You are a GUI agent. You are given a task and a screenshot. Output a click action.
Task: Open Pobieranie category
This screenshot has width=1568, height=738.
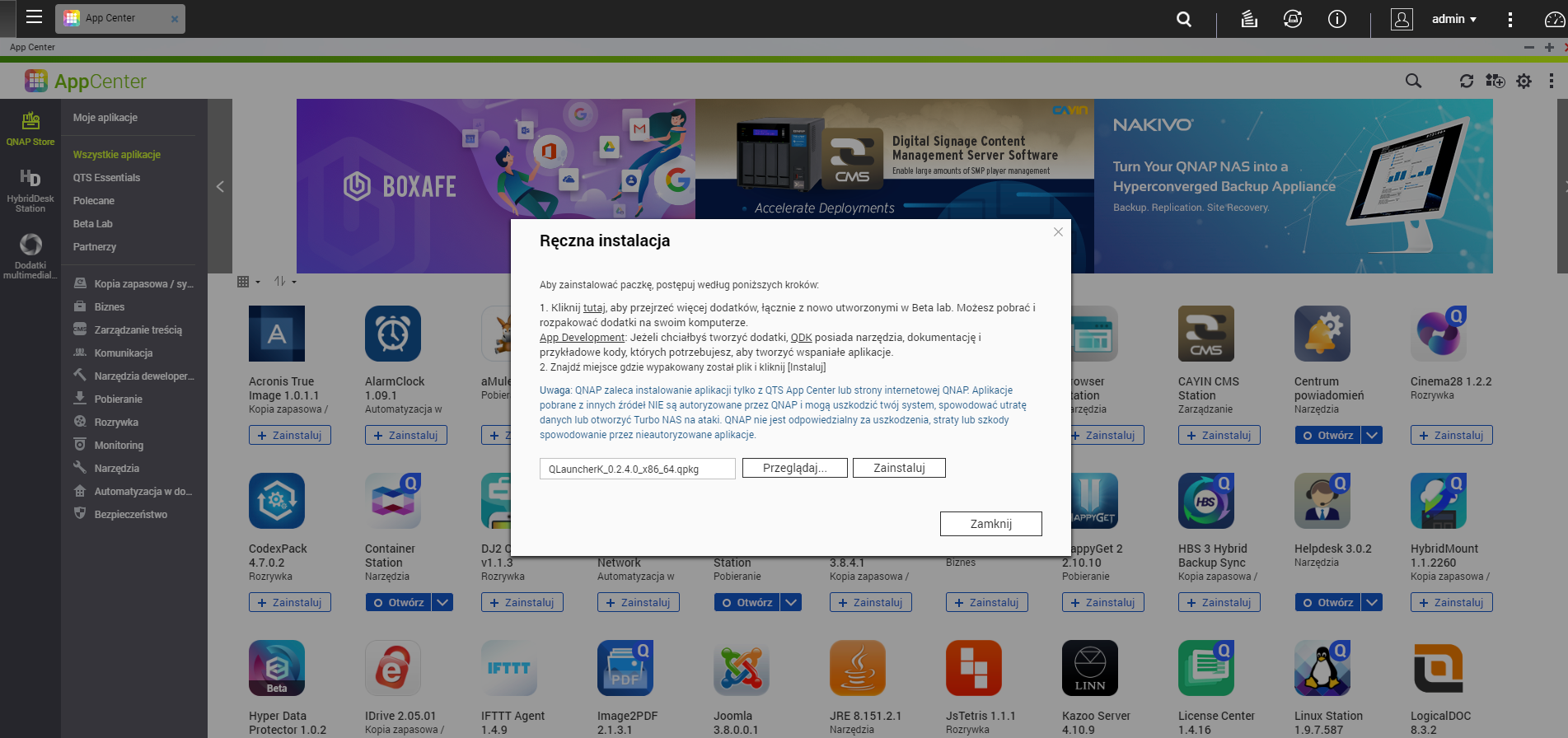(x=108, y=399)
